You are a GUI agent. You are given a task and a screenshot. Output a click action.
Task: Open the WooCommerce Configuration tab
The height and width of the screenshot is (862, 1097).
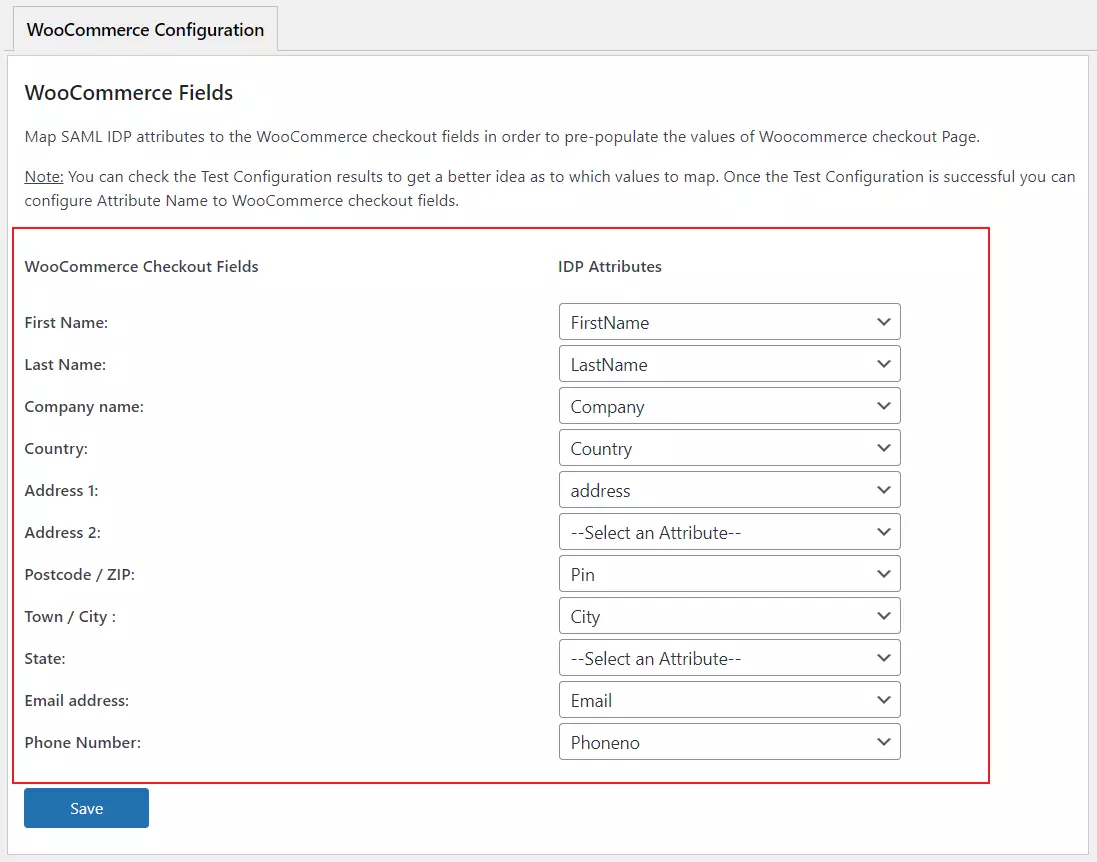click(146, 29)
